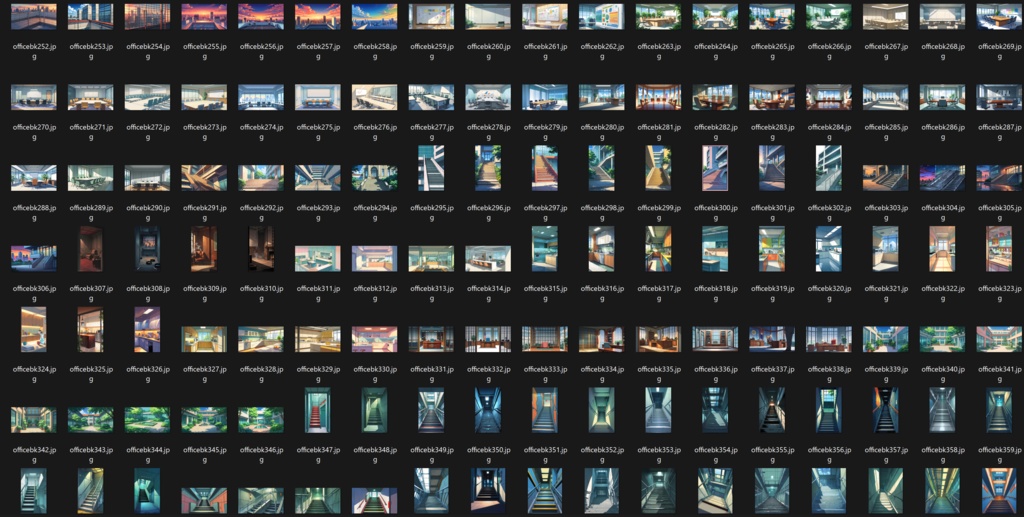
Task: Select the officebk269.jpg thumbnail
Action: point(1000,17)
